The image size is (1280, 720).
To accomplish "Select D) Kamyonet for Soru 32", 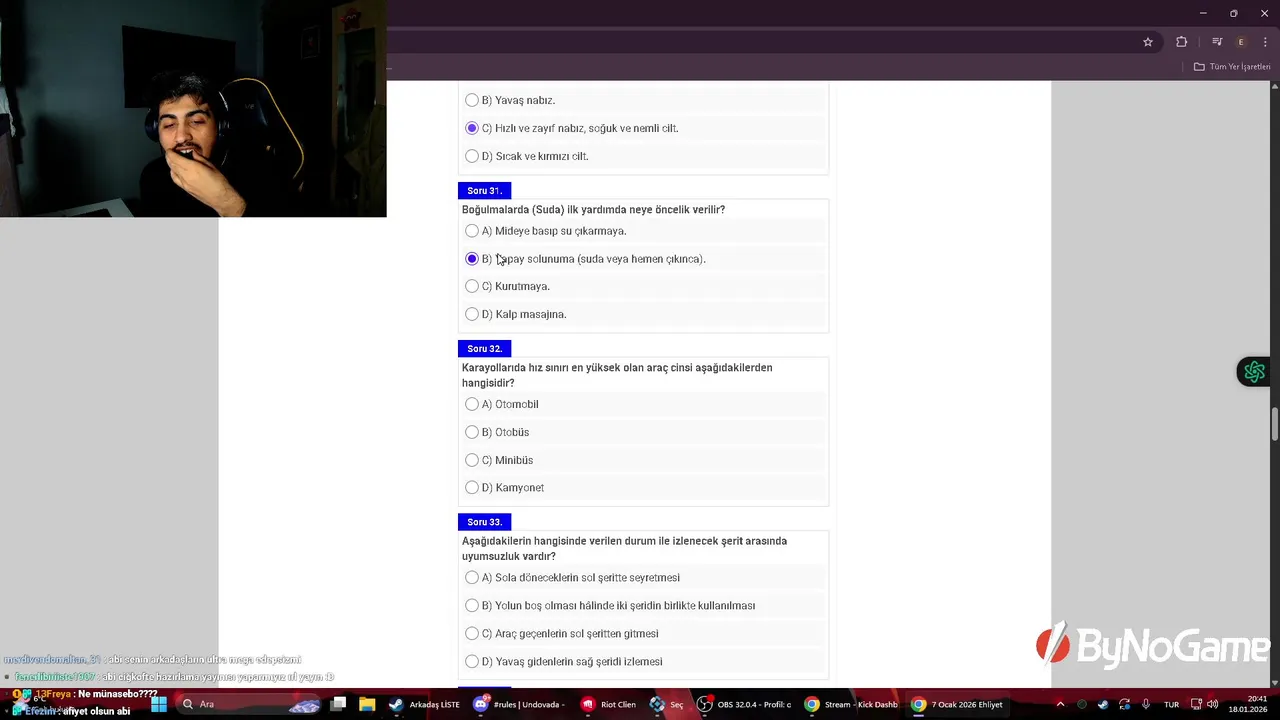I will [x=472, y=488].
